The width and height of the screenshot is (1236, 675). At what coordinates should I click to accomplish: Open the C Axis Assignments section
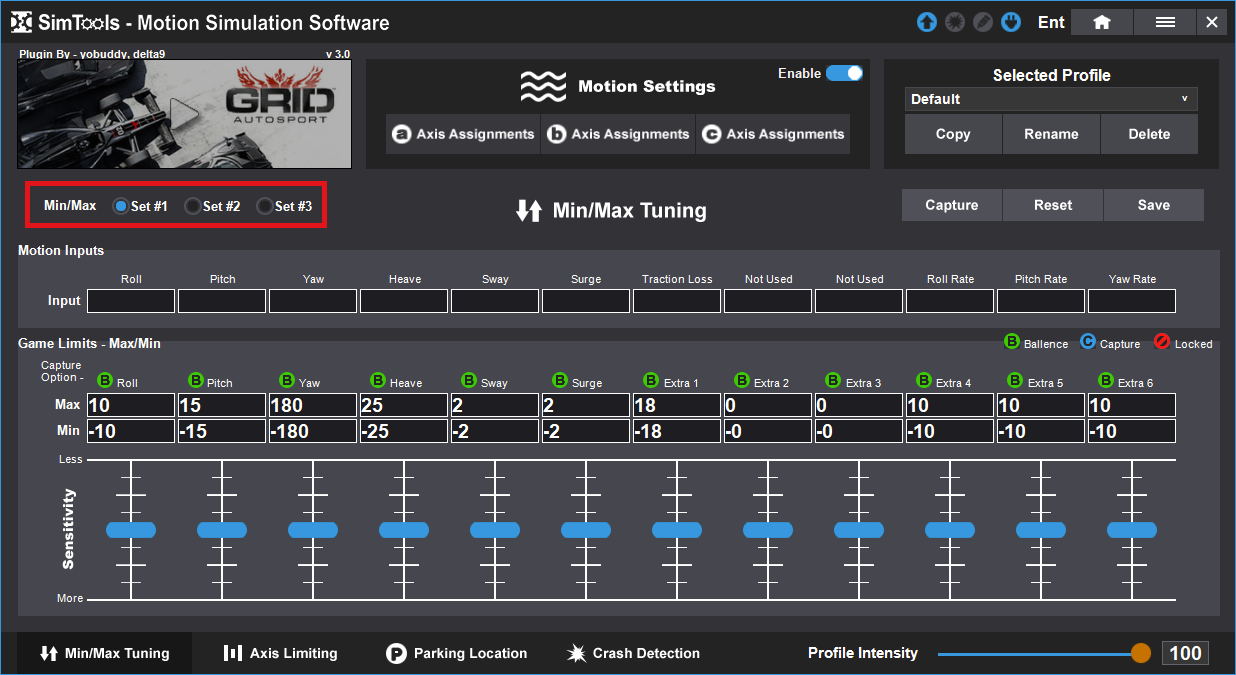[772, 134]
